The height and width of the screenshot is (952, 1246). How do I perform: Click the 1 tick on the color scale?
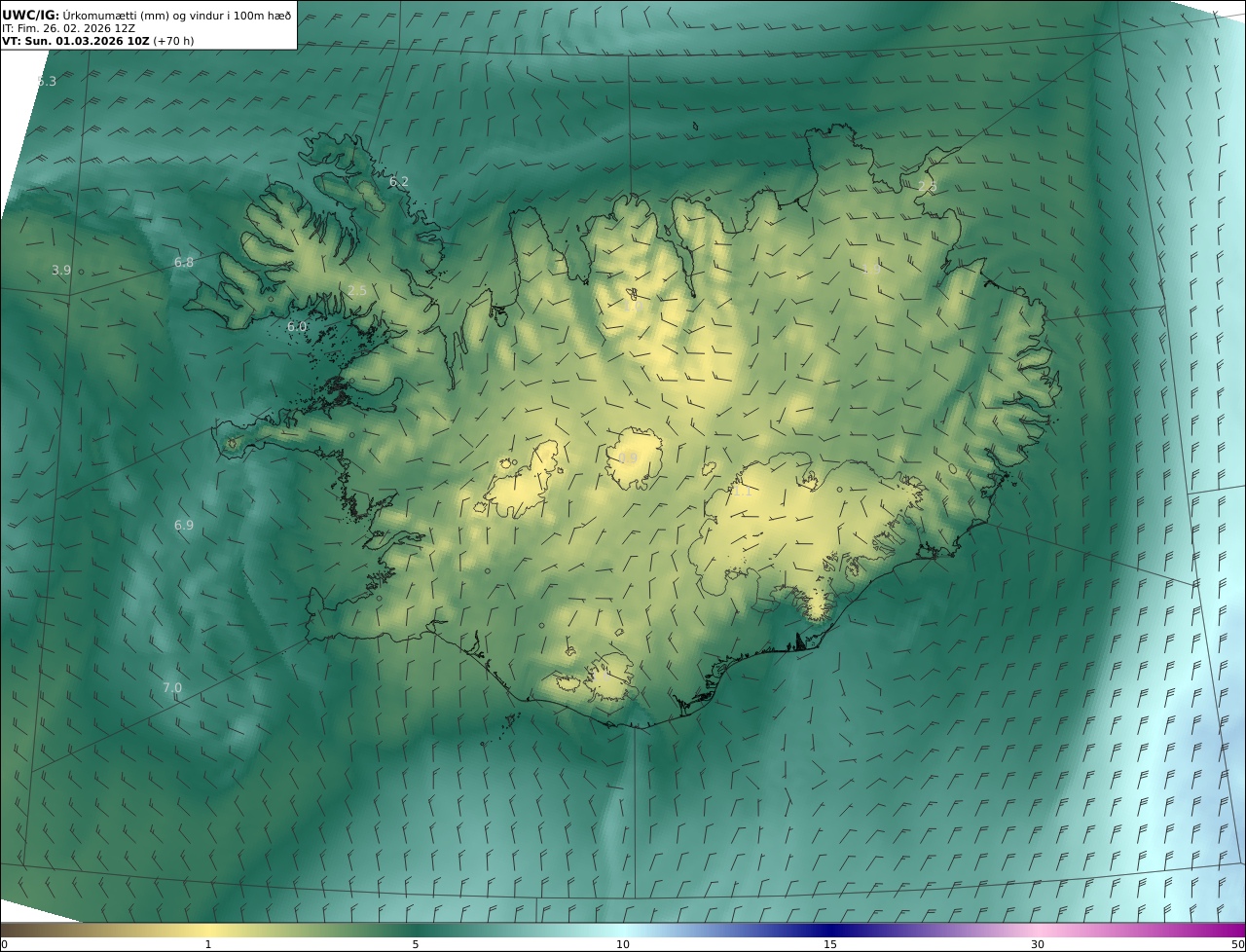(208, 944)
